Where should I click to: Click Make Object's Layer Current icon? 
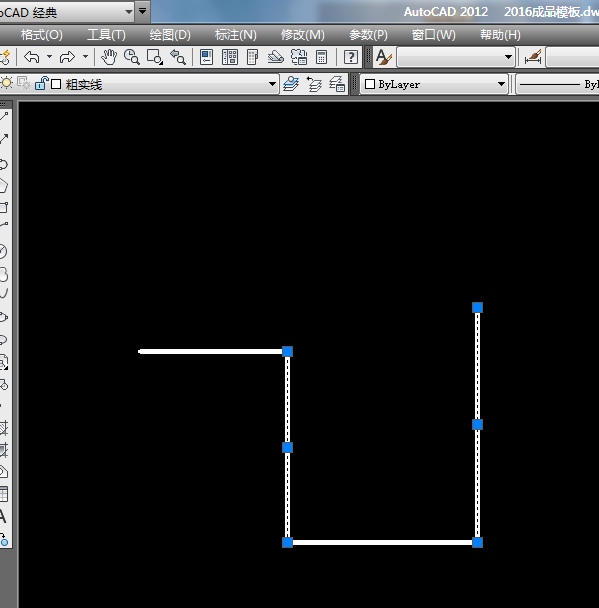[292, 84]
